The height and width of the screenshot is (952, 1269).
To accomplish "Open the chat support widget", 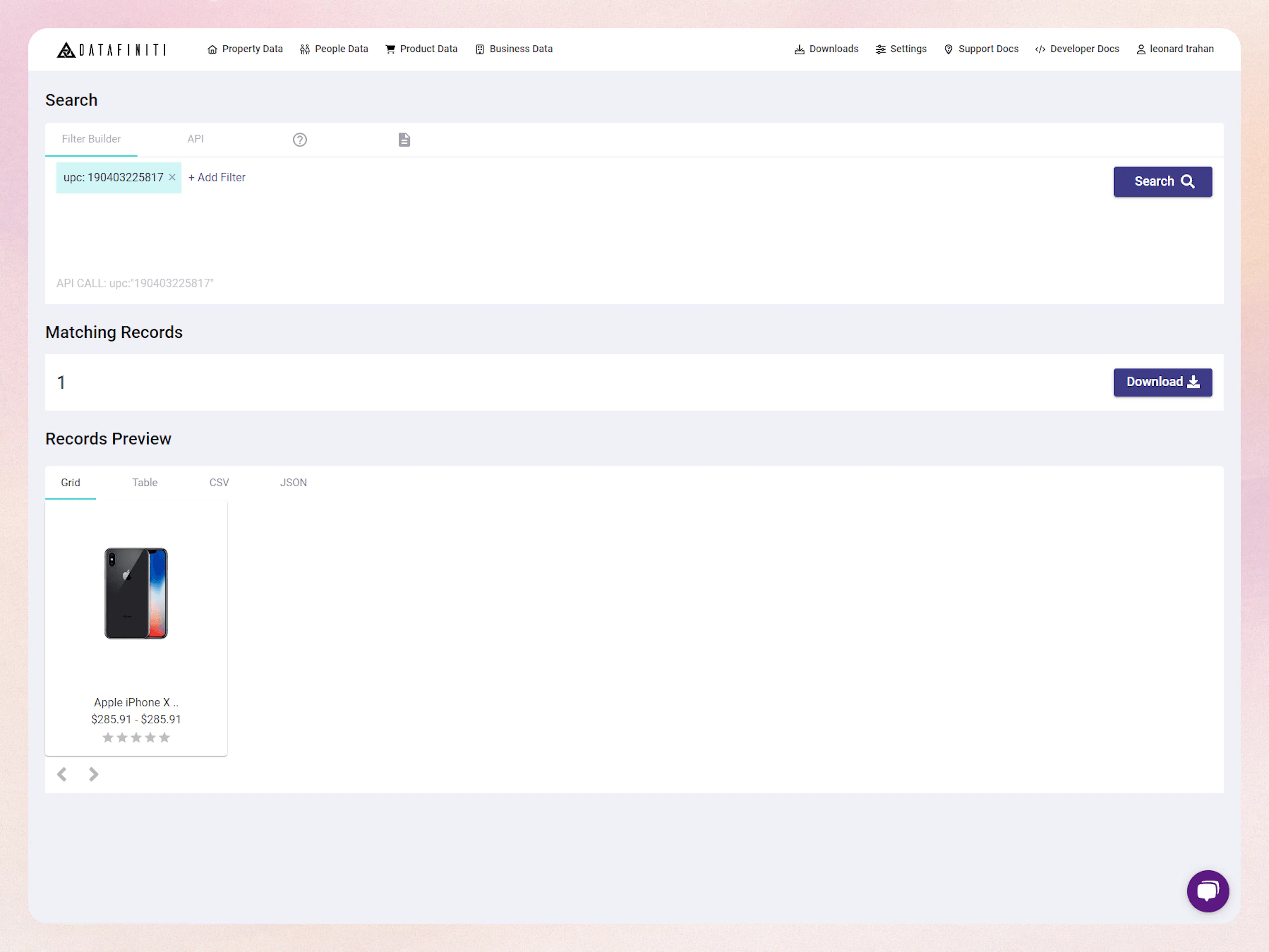I will pos(1208,891).
